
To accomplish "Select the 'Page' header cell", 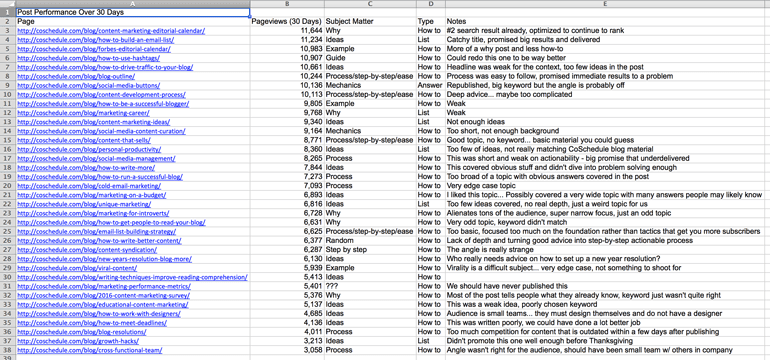I will click(x=133, y=22).
